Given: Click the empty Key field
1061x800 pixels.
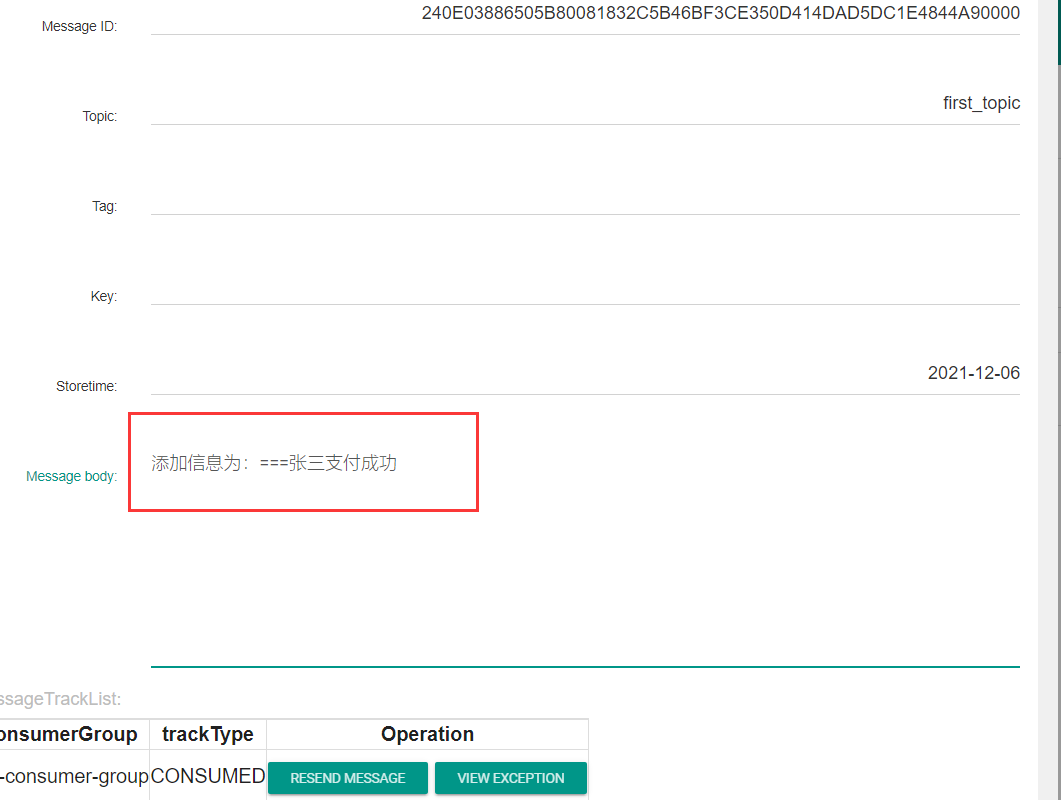Looking at the screenshot, I should (x=585, y=286).
